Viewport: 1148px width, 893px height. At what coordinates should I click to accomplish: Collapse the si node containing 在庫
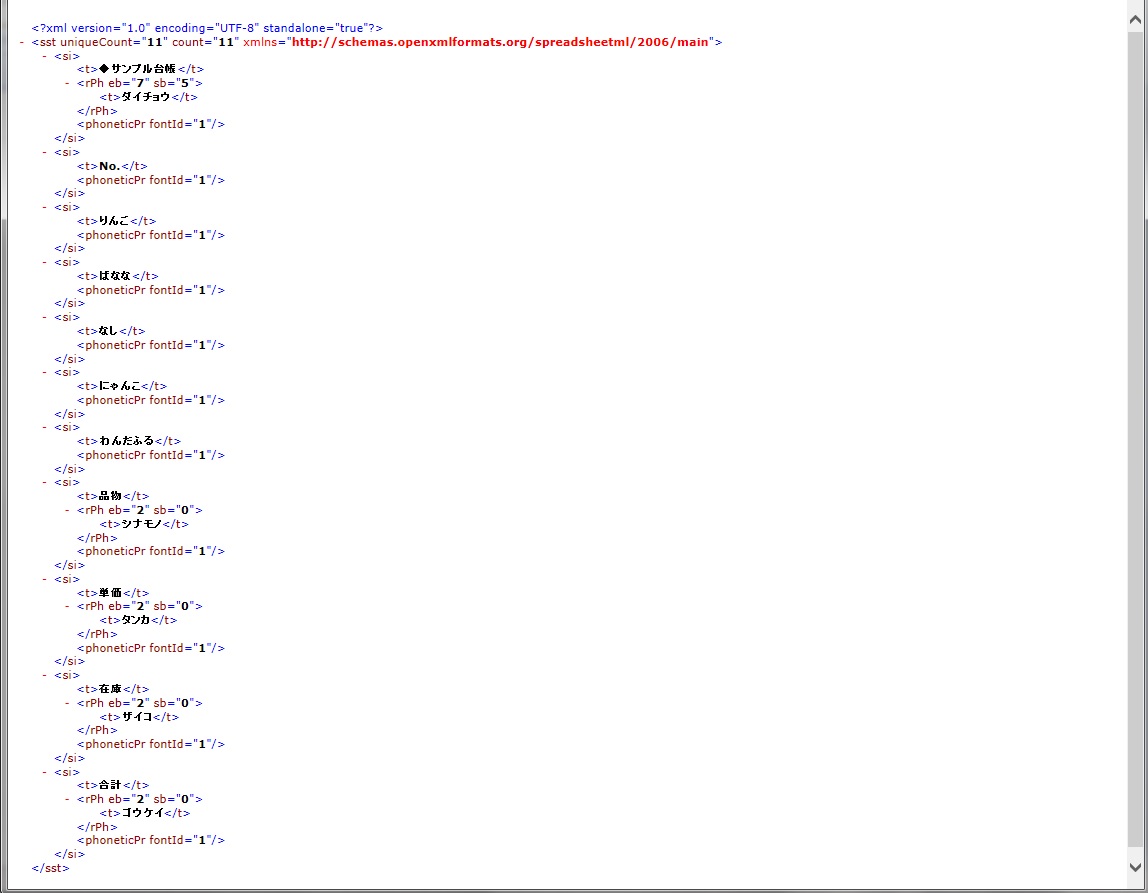45,675
